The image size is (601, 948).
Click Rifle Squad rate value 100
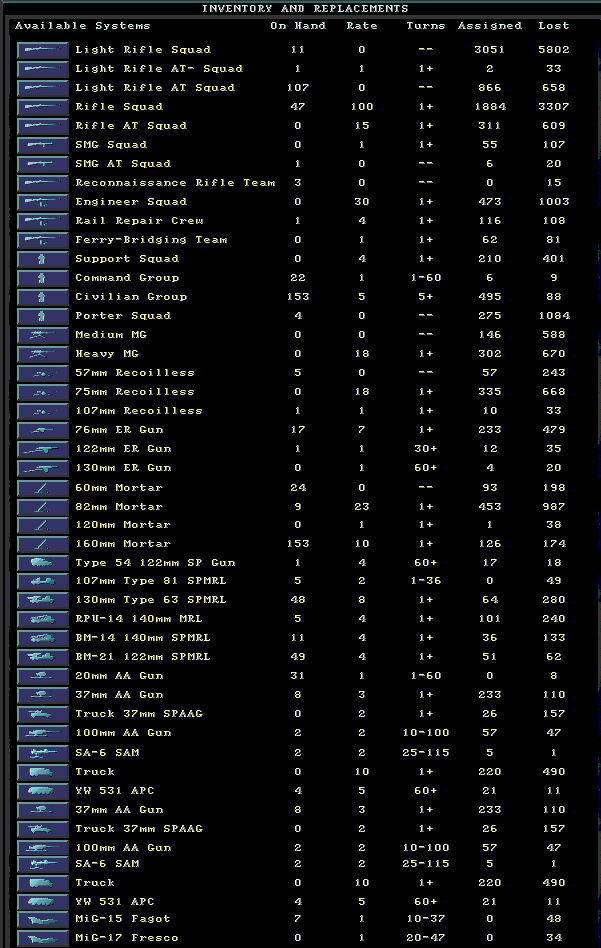[362, 106]
